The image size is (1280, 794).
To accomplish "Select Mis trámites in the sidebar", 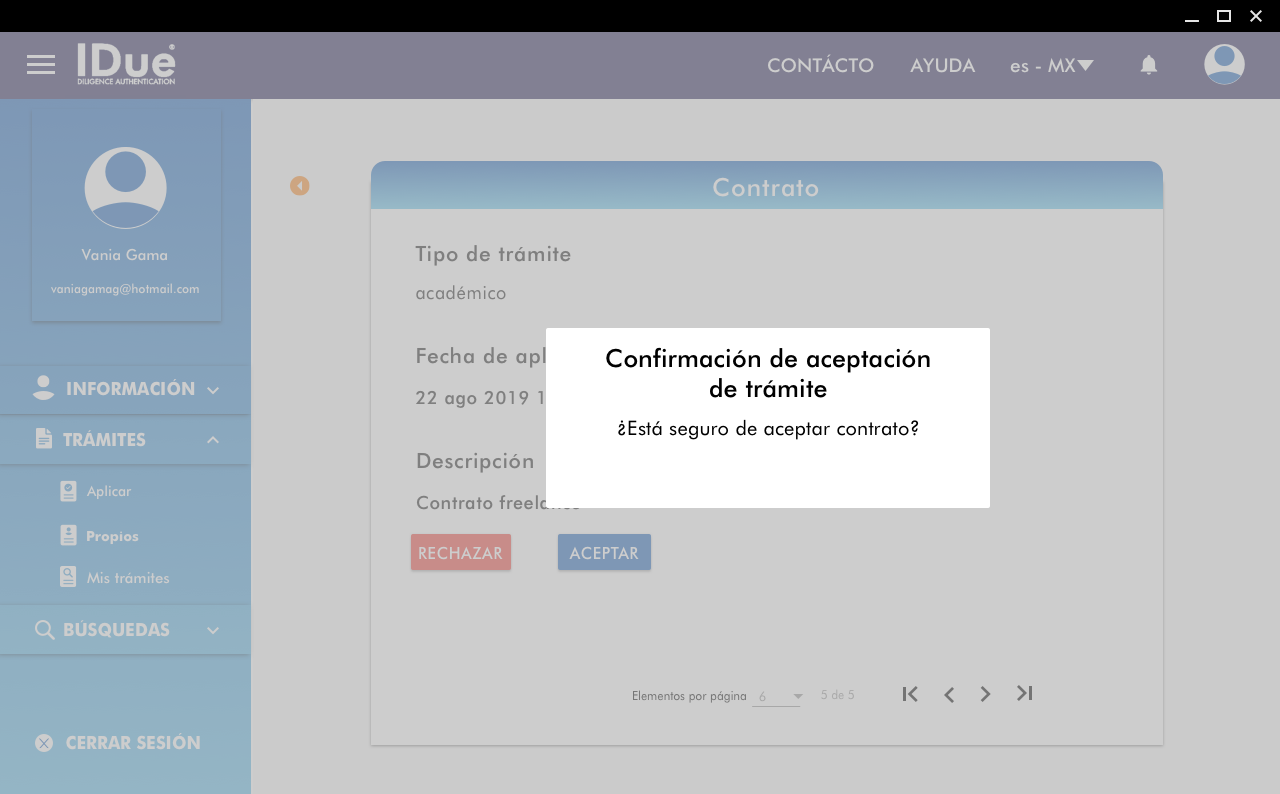I will click(127, 578).
